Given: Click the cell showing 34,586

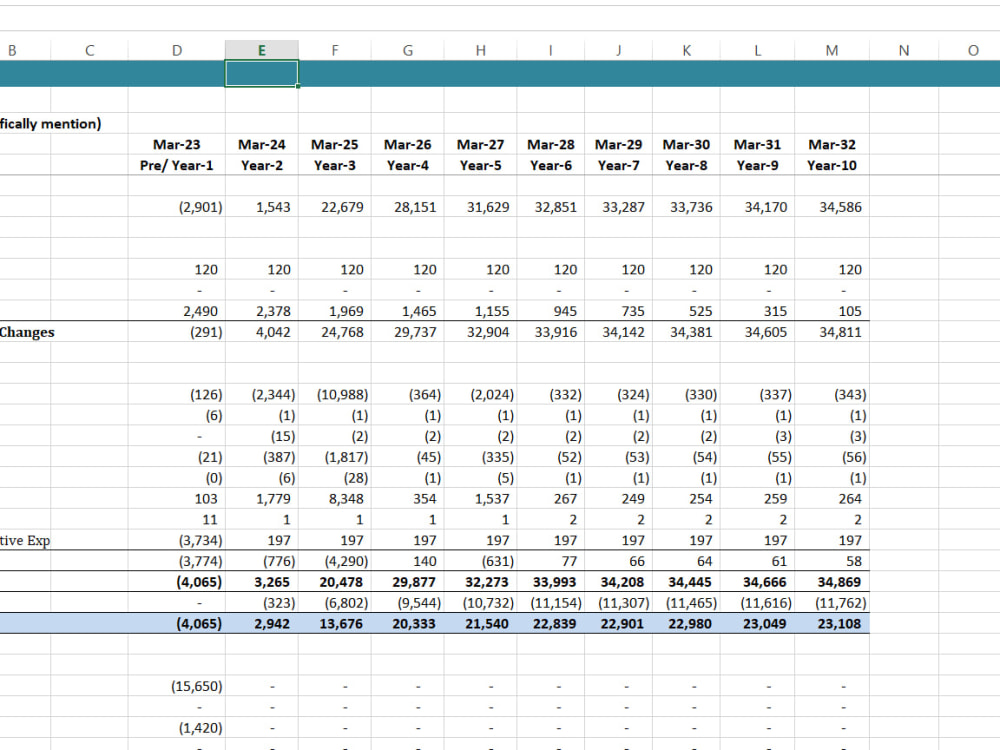Looking at the screenshot, I should coord(832,207).
